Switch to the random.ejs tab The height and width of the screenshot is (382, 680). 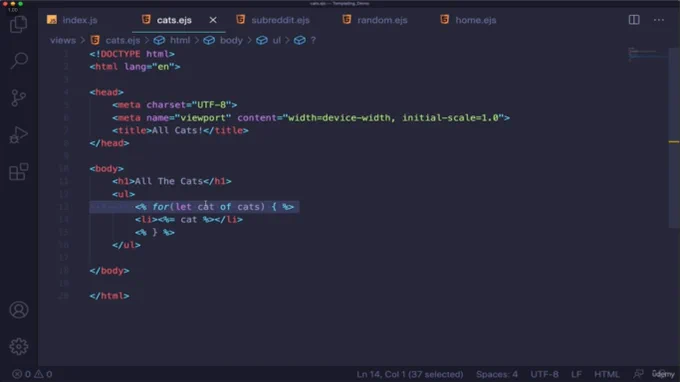click(382, 20)
